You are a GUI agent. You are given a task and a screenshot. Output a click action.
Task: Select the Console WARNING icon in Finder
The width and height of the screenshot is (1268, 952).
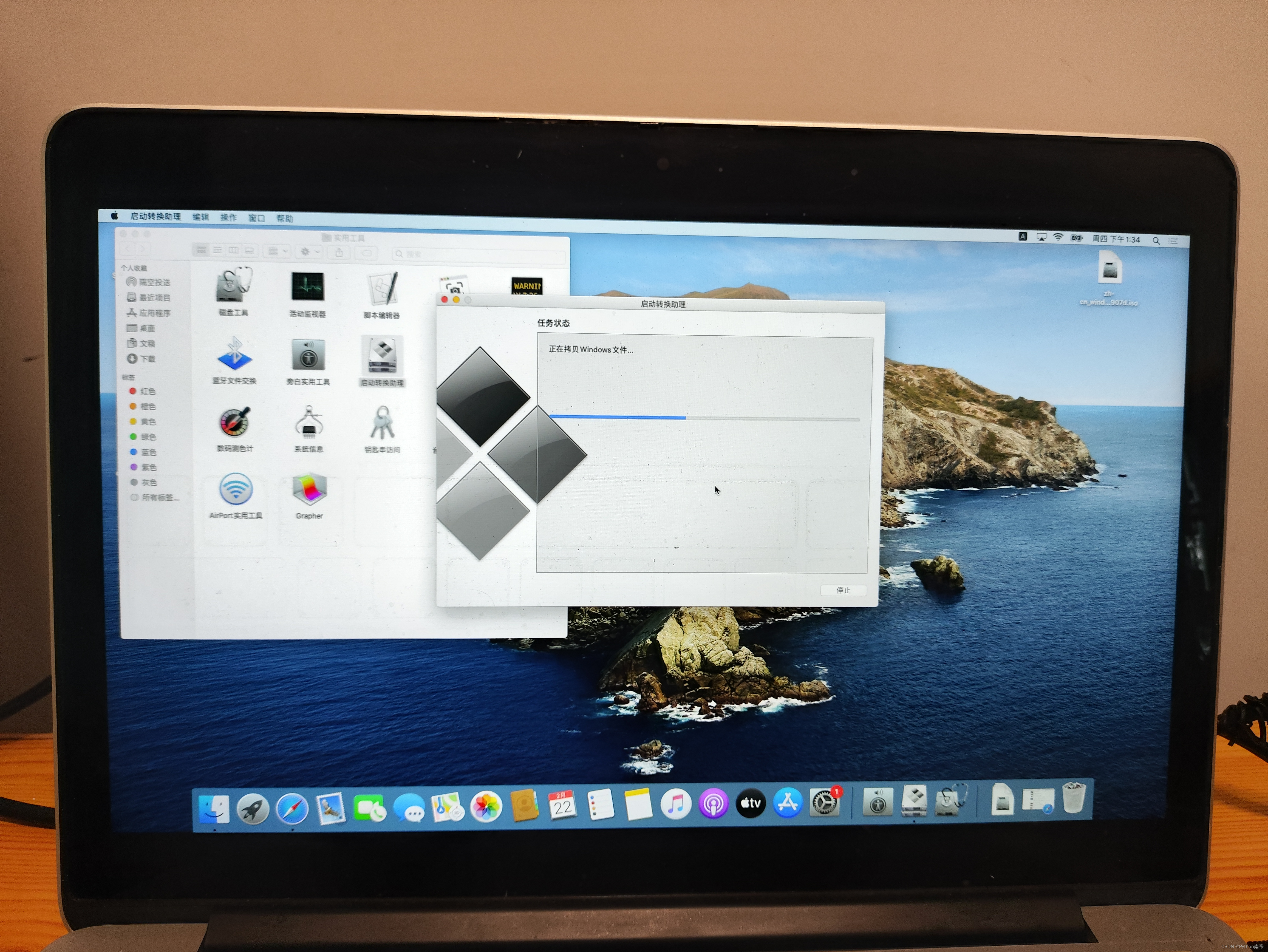[527, 287]
